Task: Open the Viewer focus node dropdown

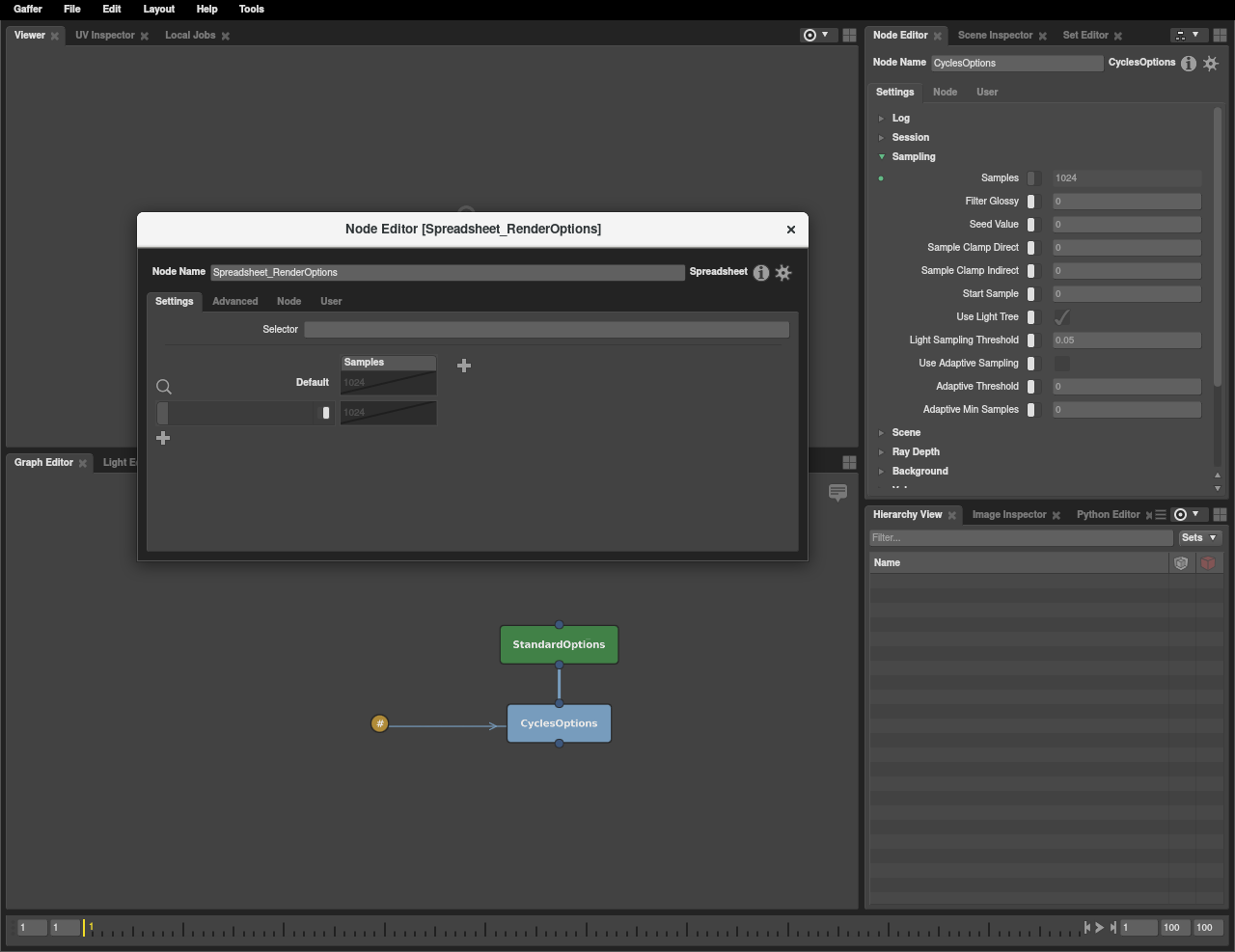Action: pyautogui.click(x=816, y=35)
